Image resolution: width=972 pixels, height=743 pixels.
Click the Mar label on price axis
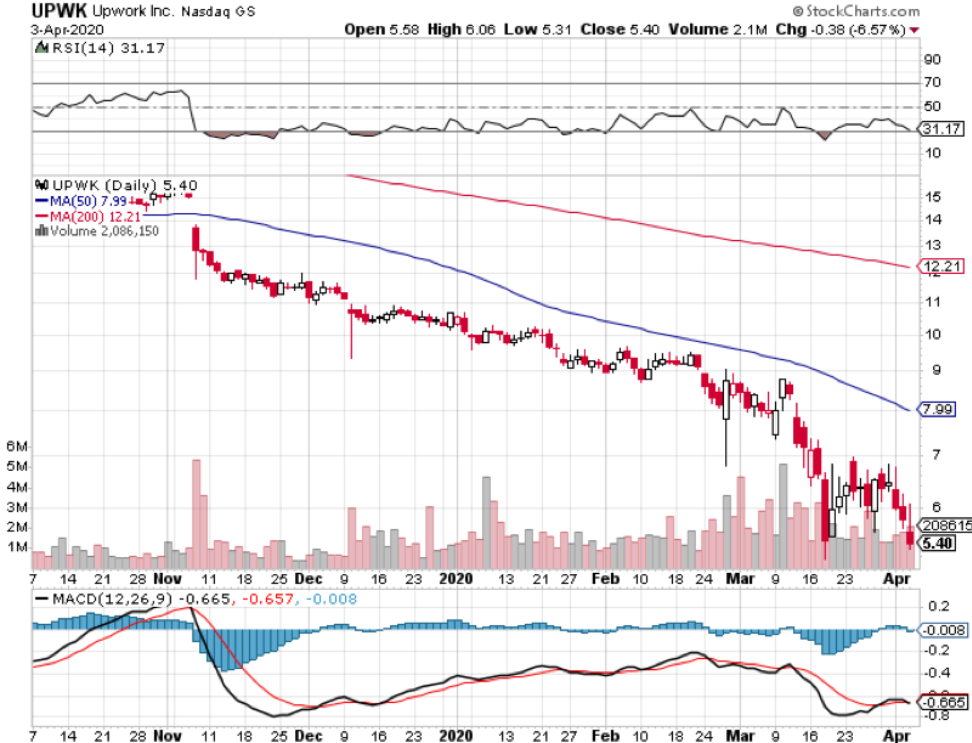pos(740,579)
